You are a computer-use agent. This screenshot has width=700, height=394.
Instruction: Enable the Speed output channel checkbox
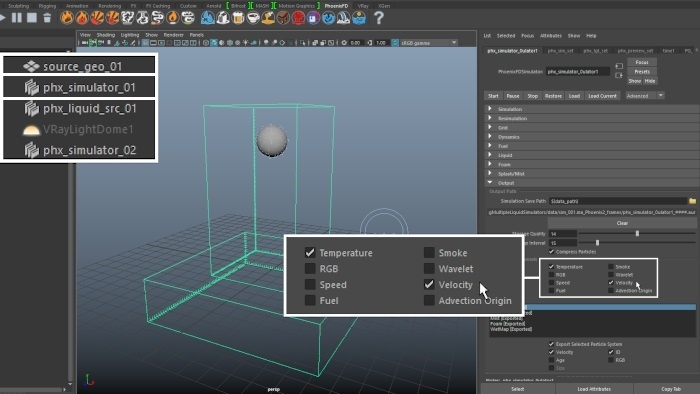pyautogui.click(x=551, y=283)
